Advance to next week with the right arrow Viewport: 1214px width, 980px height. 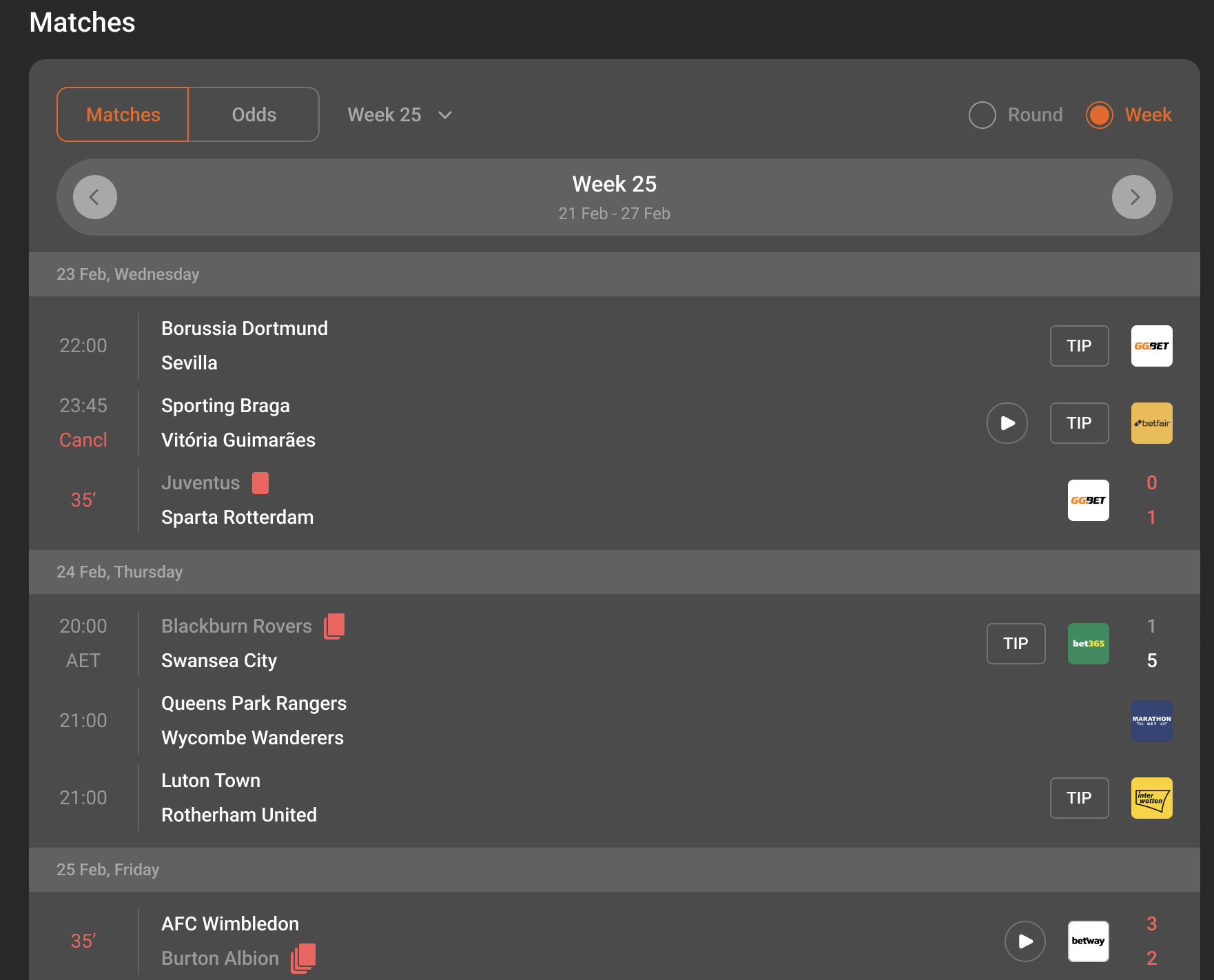click(x=1134, y=197)
